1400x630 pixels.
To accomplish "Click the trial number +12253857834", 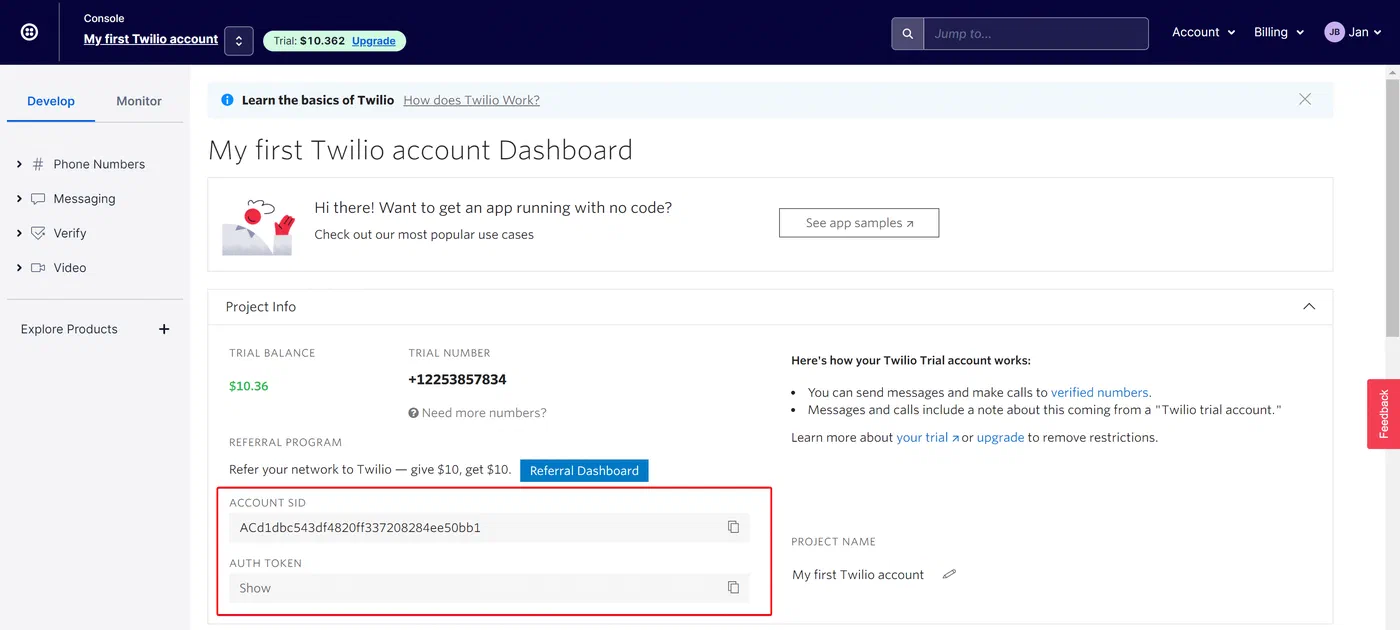I will [x=457, y=380].
